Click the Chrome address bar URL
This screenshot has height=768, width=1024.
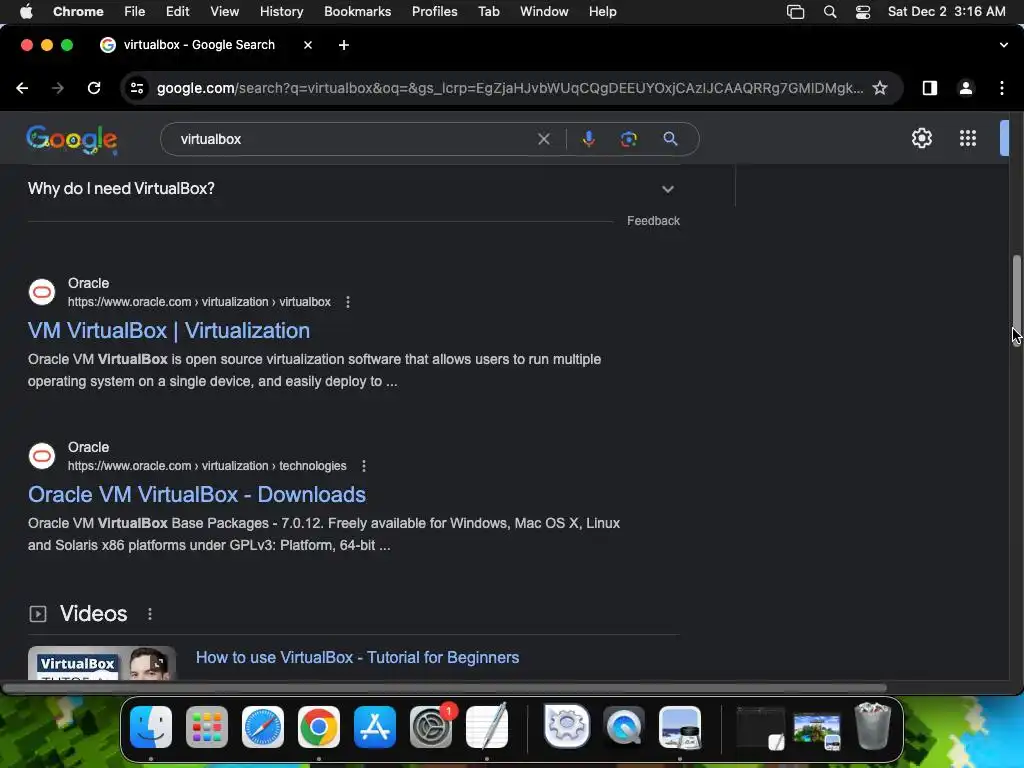click(509, 88)
